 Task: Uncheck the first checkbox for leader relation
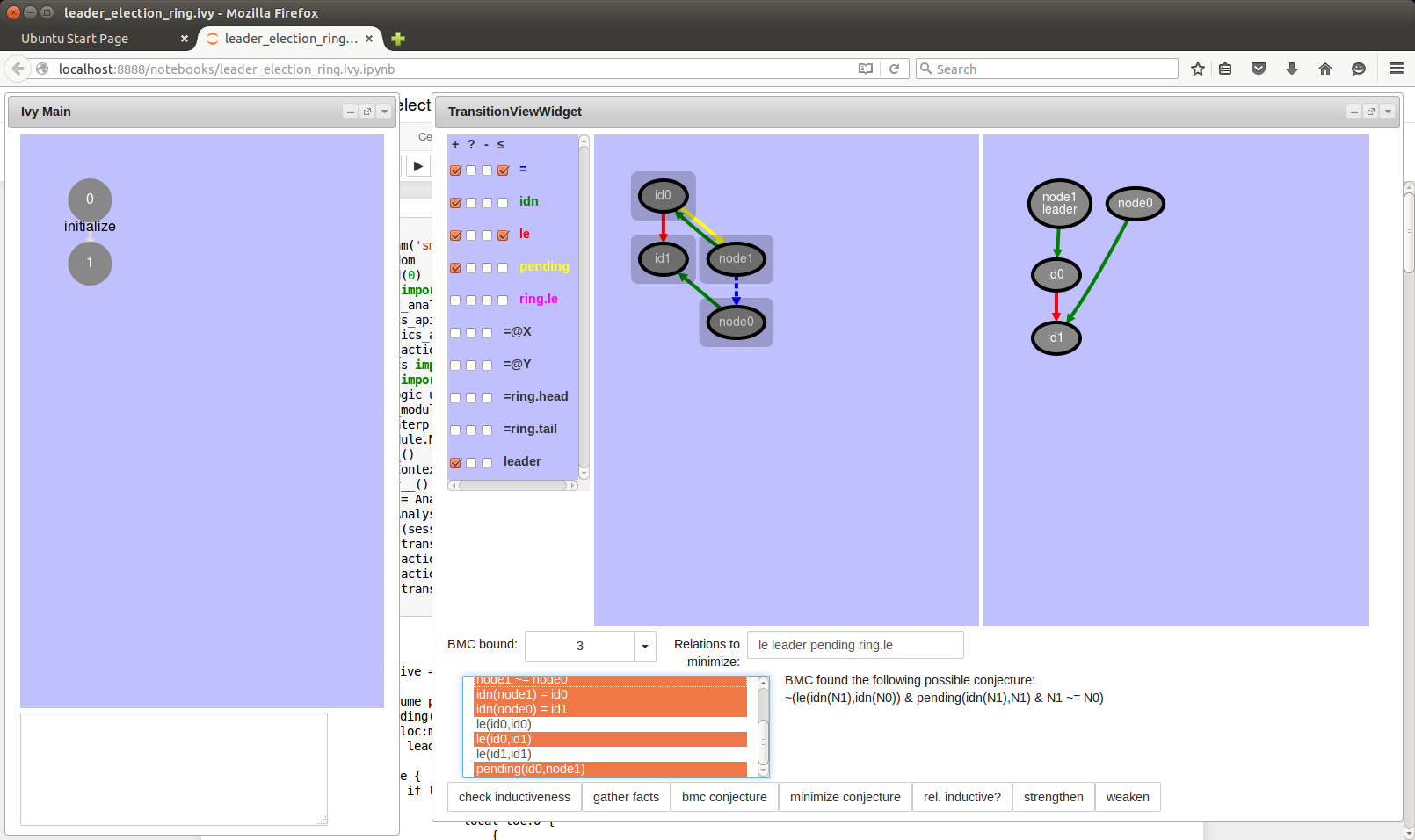(455, 463)
